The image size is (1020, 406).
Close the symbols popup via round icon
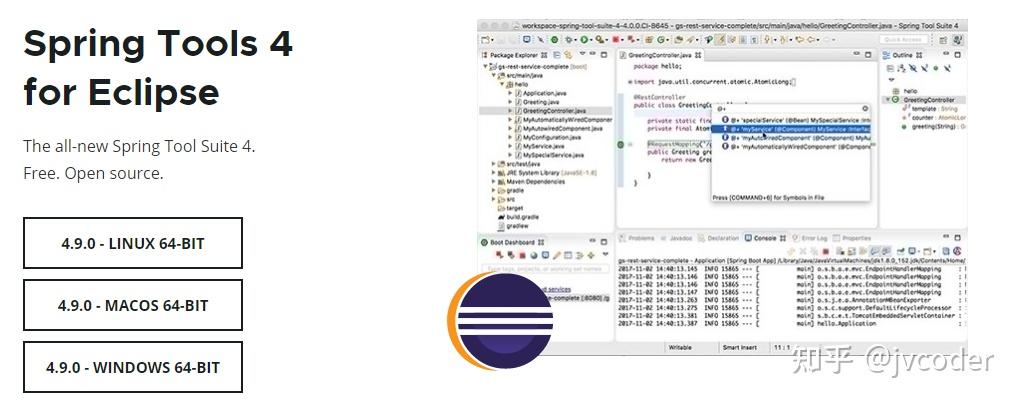click(865, 109)
